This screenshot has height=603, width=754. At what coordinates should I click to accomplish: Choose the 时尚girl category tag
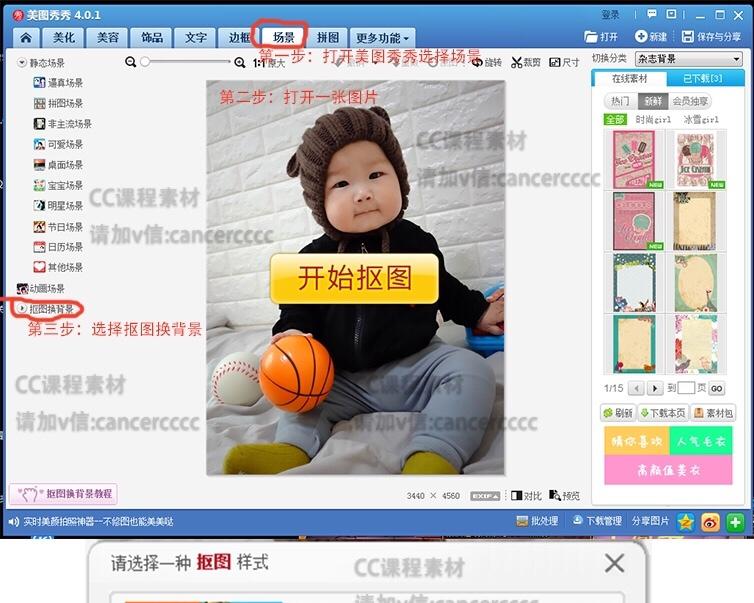[653, 119]
